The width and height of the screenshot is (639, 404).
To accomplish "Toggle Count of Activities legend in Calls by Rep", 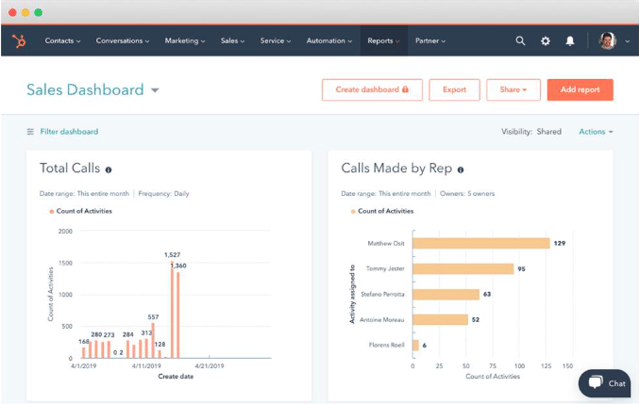I will pyautogui.click(x=382, y=211).
